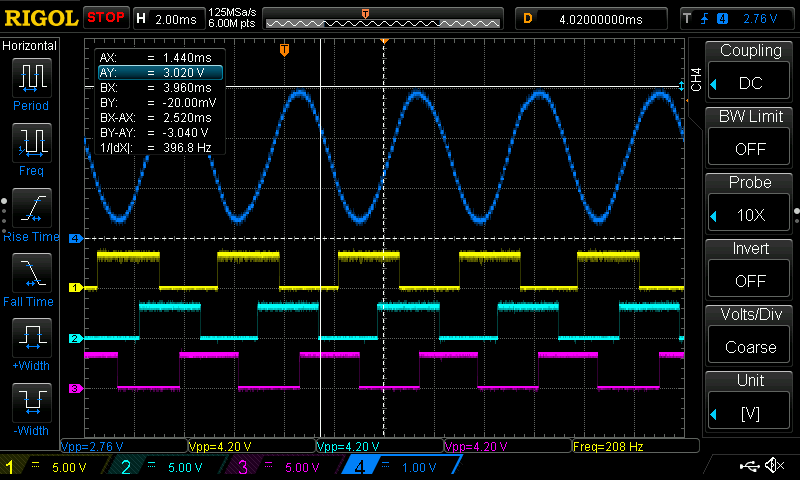This screenshot has width=800, height=480.
Task: Select the Rise Time measurement icon
Action: click(x=32, y=208)
